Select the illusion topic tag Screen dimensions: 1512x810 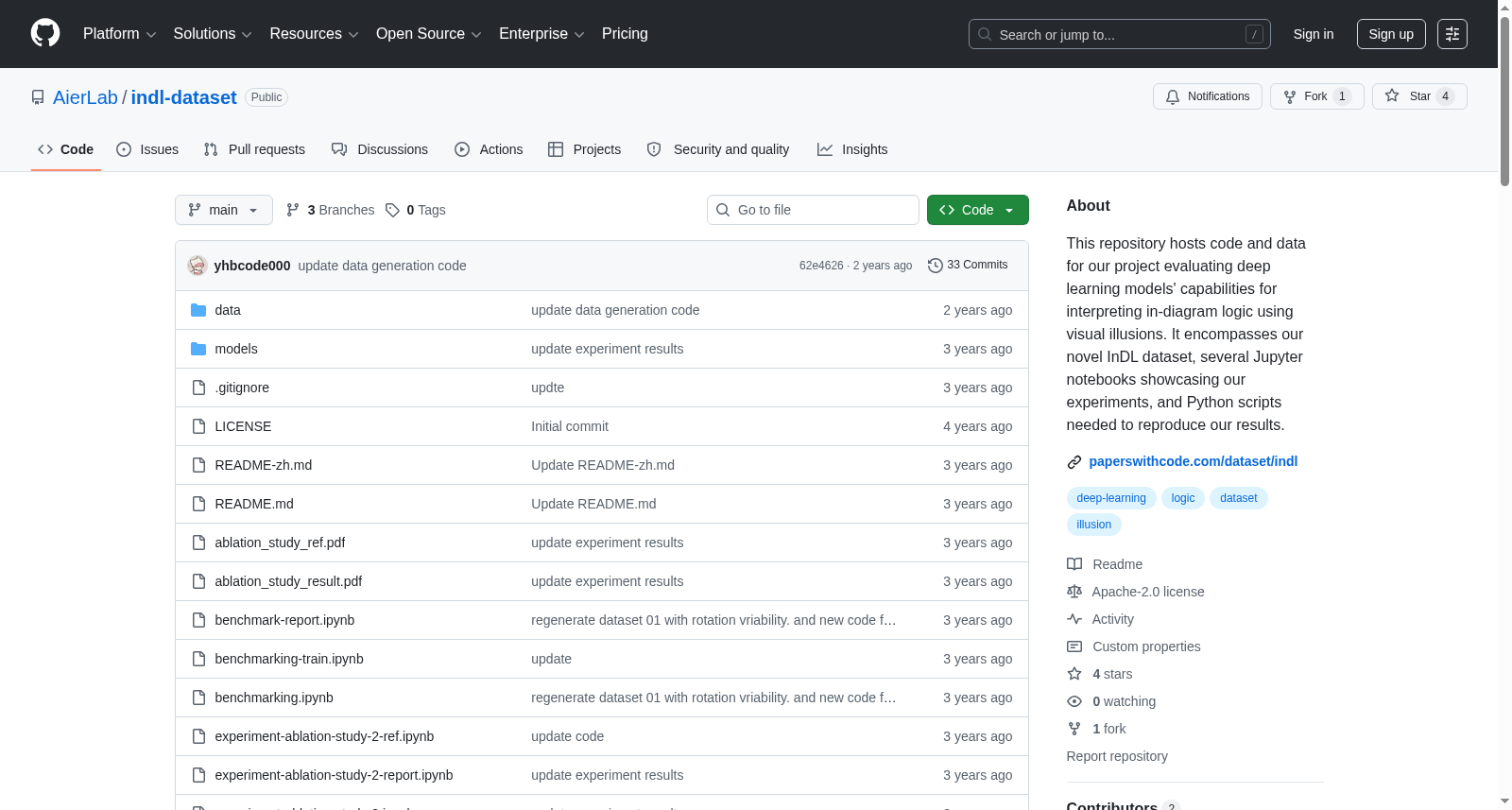[x=1094, y=525]
